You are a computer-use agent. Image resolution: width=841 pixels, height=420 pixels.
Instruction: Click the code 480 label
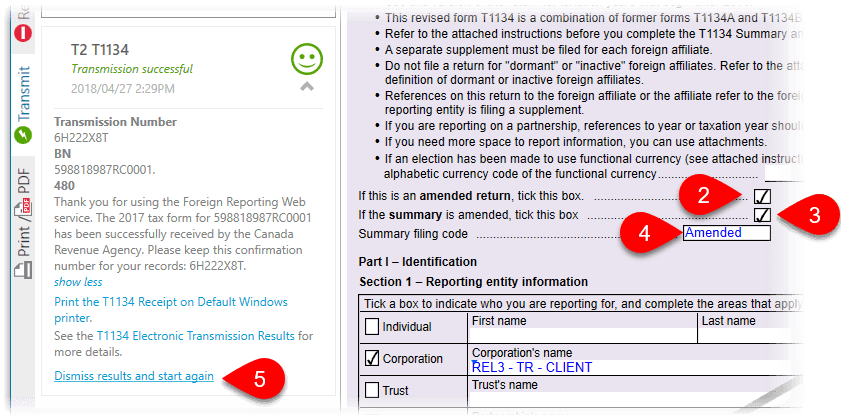pyautogui.click(x=64, y=186)
